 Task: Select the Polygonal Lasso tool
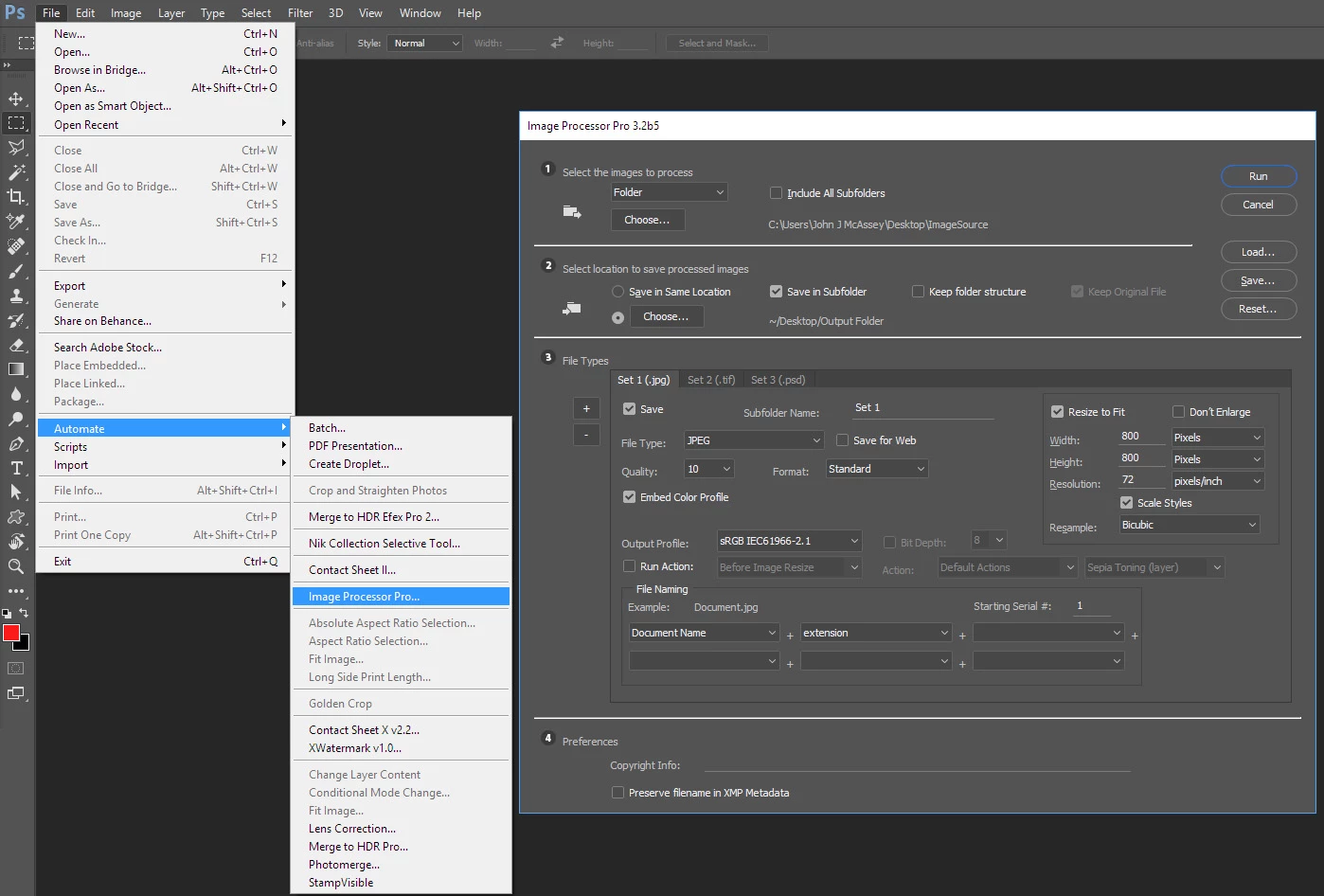pyautogui.click(x=16, y=148)
